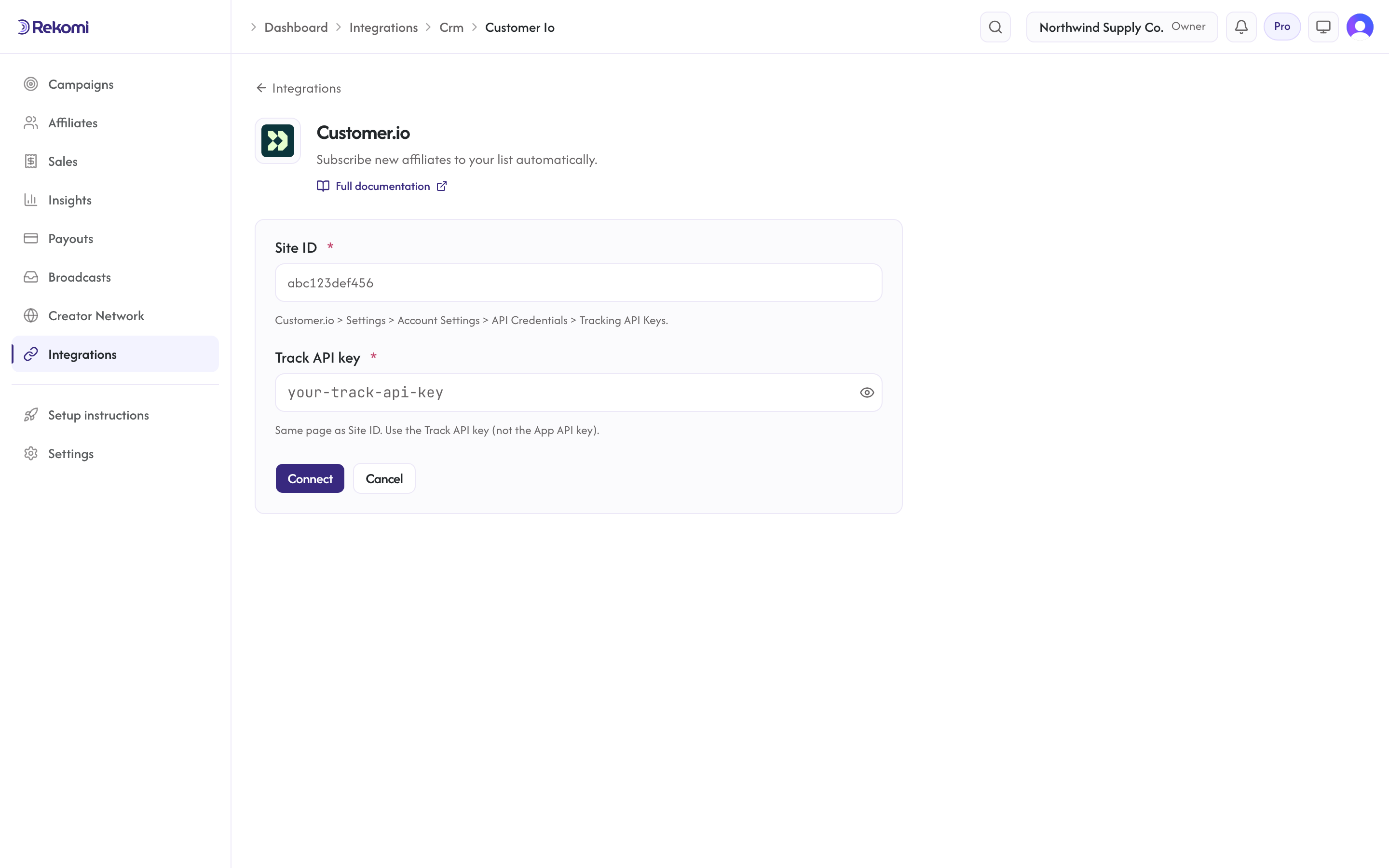Select Payouts in sidebar
The image size is (1389, 868).
tap(115, 238)
